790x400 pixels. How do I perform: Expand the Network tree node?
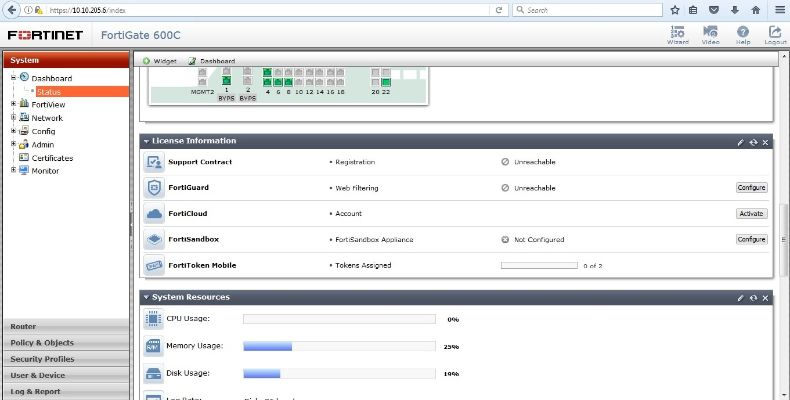[14, 117]
